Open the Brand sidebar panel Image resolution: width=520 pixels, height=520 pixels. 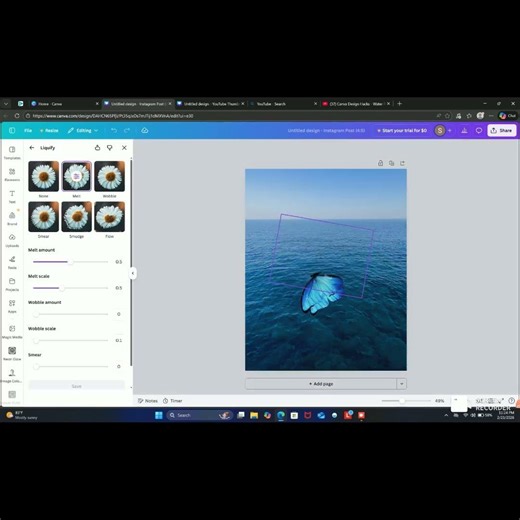click(12, 218)
